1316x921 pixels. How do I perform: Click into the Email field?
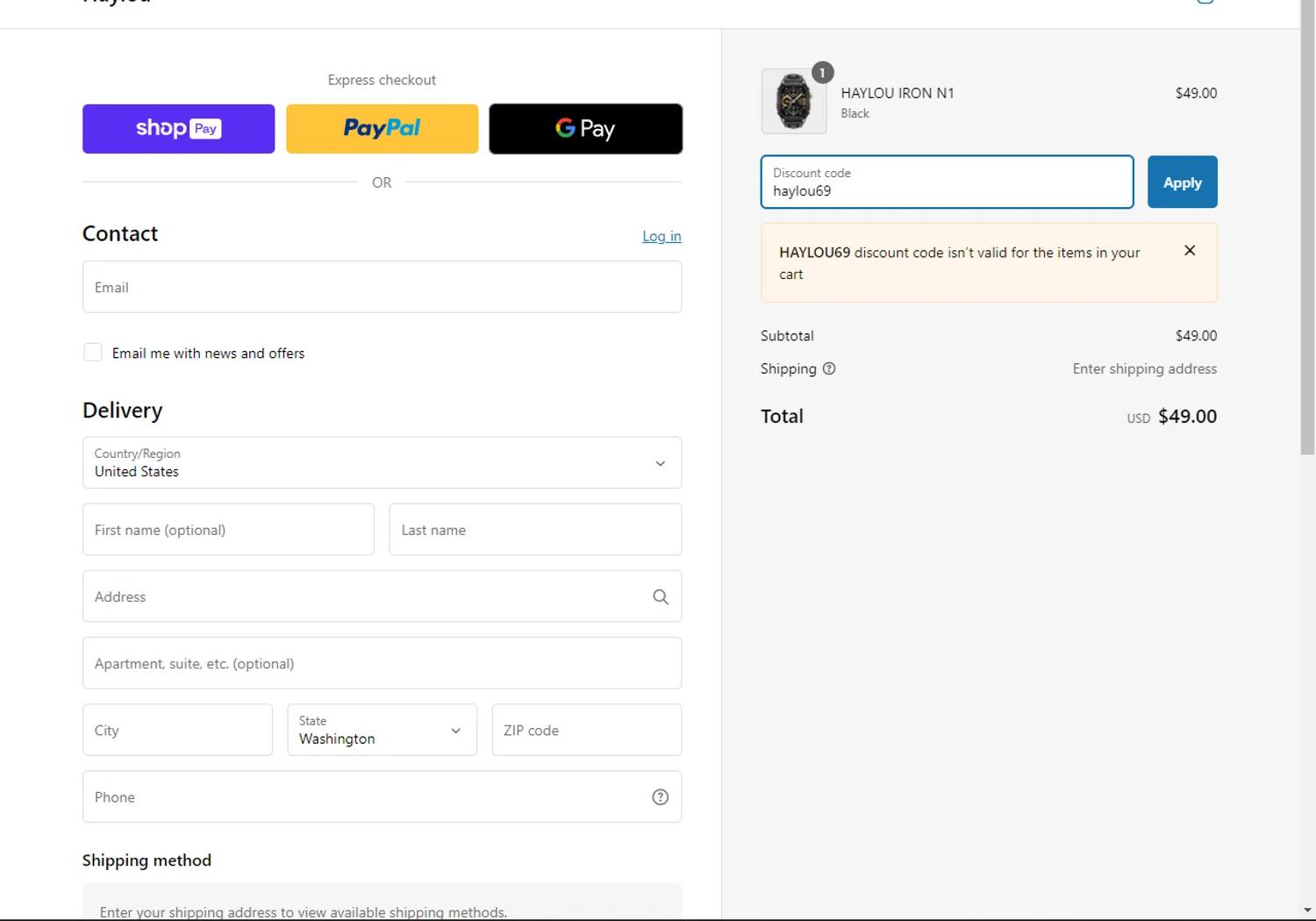coord(382,288)
